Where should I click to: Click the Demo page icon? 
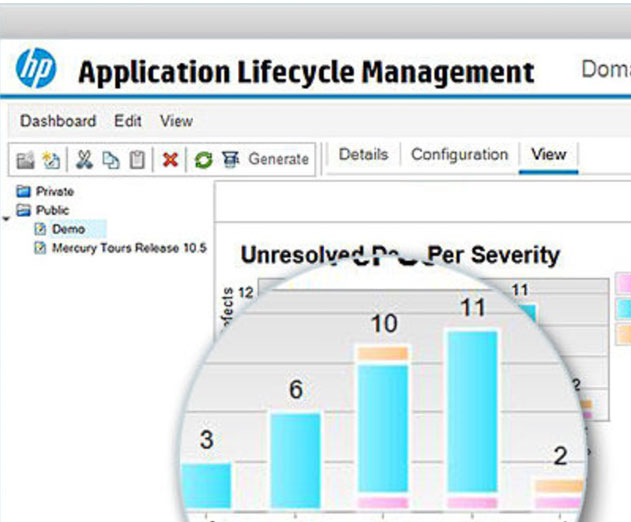tap(40, 229)
